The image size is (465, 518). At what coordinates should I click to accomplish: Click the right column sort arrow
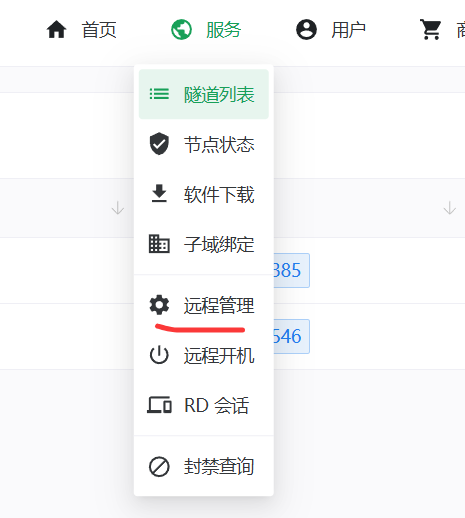pos(450,208)
